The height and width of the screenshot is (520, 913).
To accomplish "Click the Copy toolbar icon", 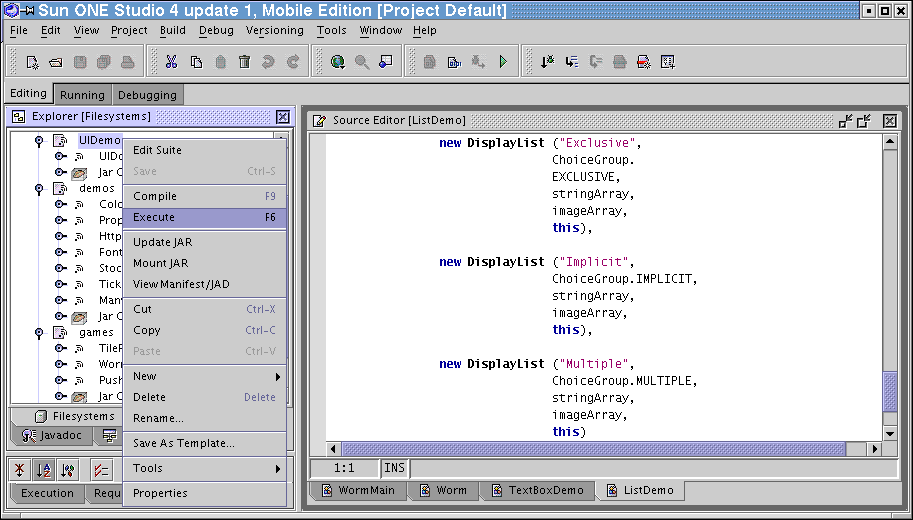I will (196, 62).
